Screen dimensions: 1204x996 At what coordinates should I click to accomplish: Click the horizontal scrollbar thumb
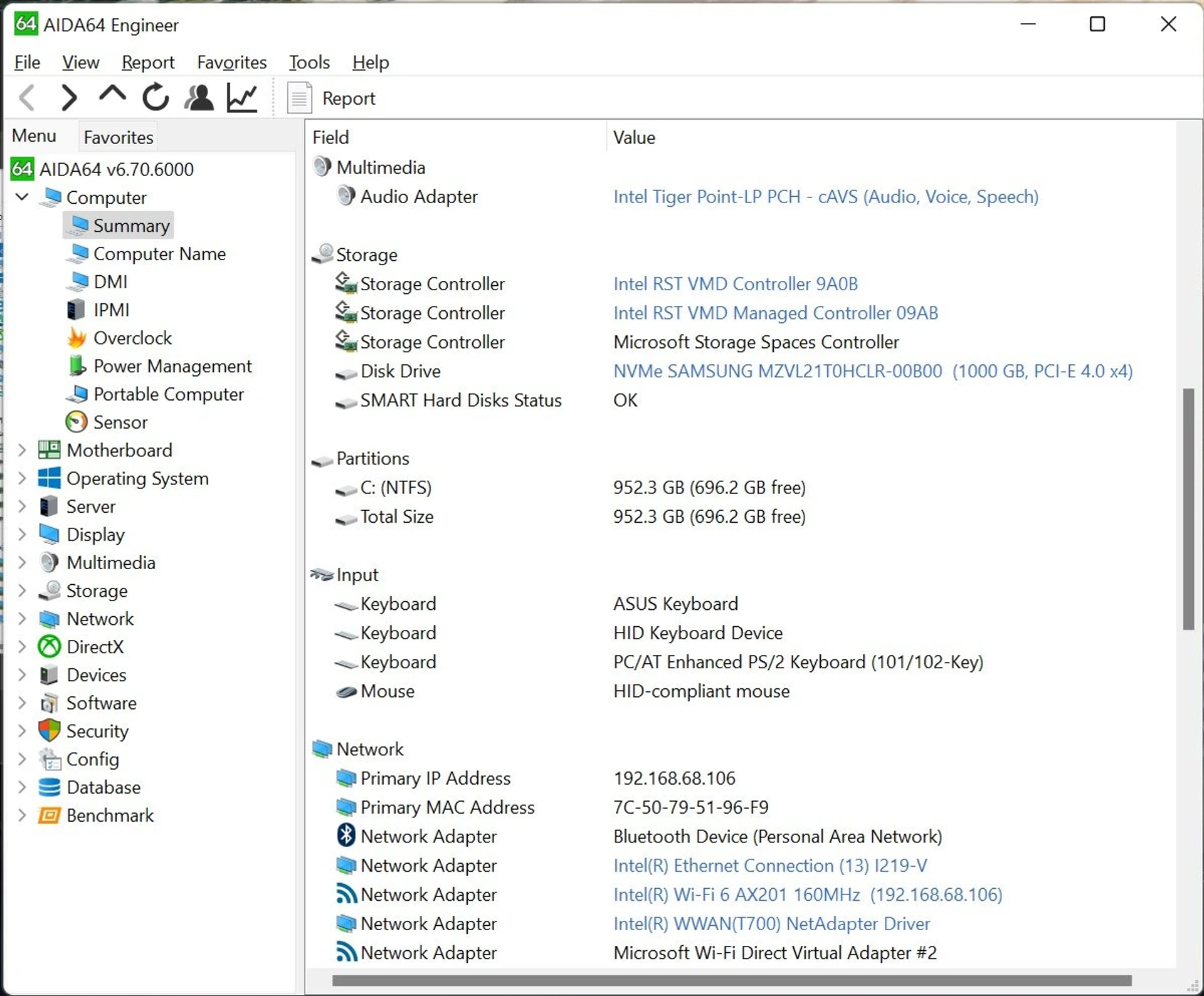pyautogui.click(x=732, y=980)
